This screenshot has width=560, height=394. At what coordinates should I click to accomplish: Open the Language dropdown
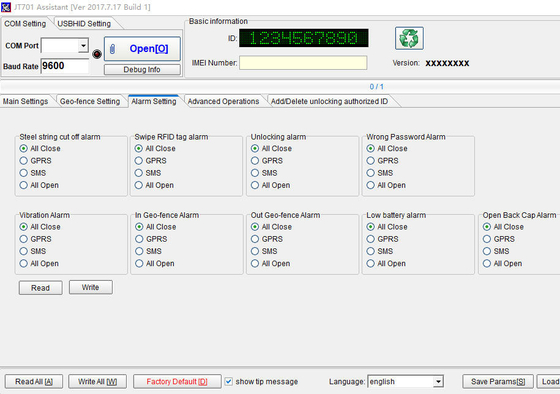438,381
